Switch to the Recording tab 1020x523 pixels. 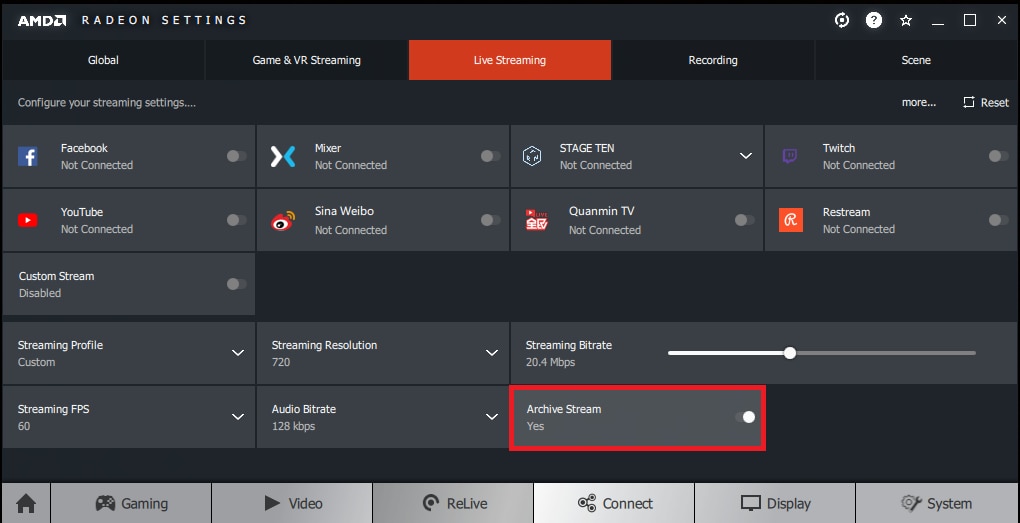(x=713, y=60)
